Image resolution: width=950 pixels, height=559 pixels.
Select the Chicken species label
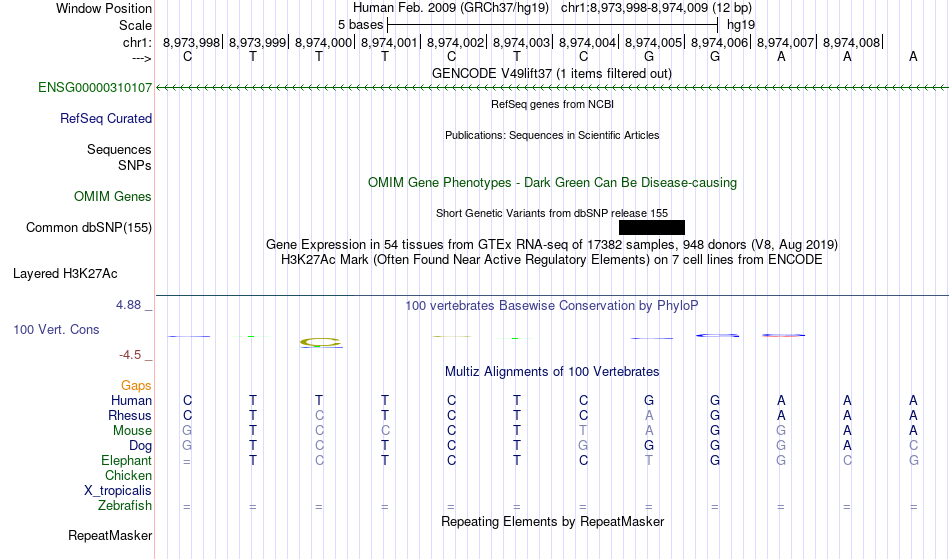pos(128,475)
